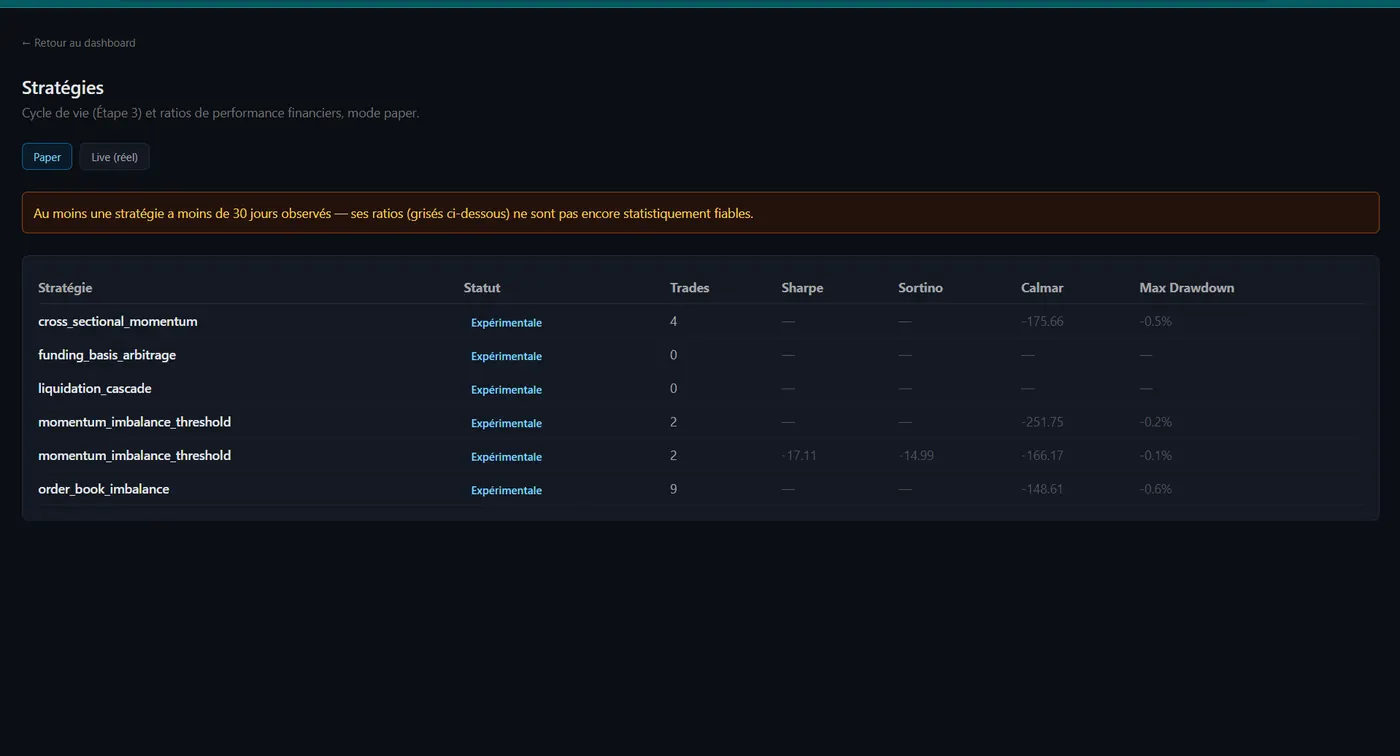The height and width of the screenshot is (756, 1400).
Task: Switch to the Paper tab
Action: [x=47, y=157]
